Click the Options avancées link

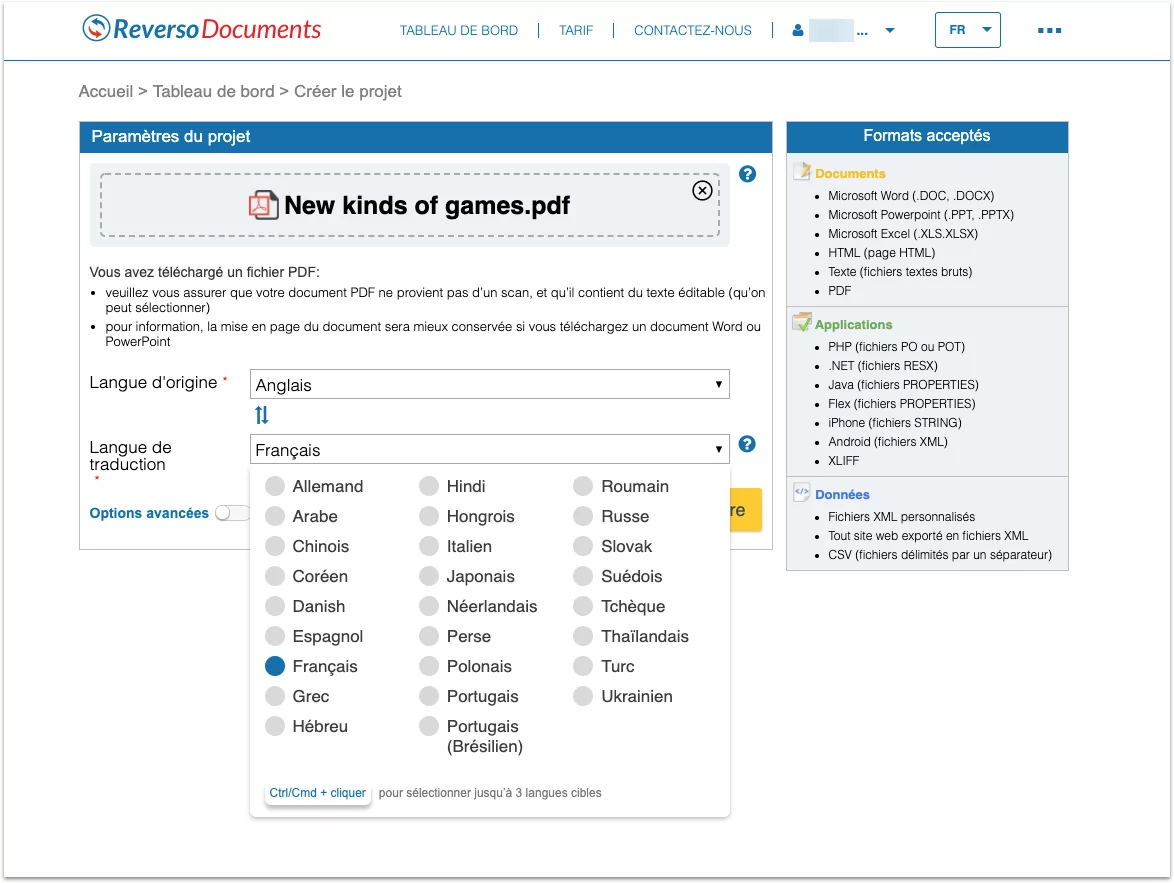click(x=149, y=513)
